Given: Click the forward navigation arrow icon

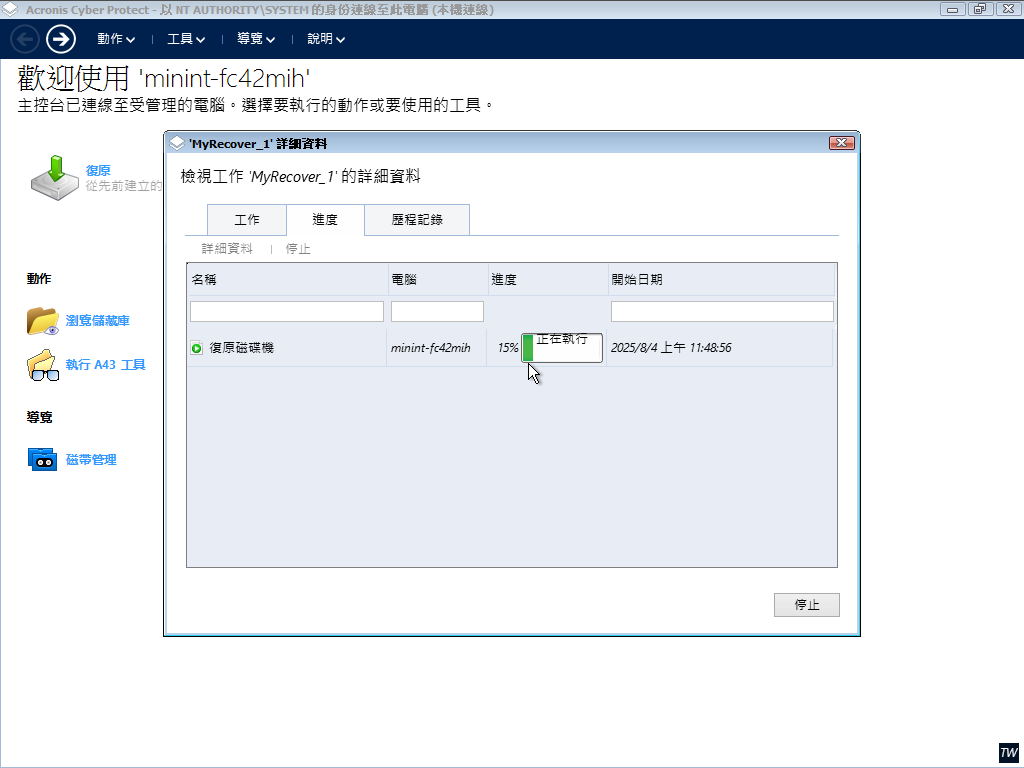Looking at the screenshot, I should pos(61,39).
